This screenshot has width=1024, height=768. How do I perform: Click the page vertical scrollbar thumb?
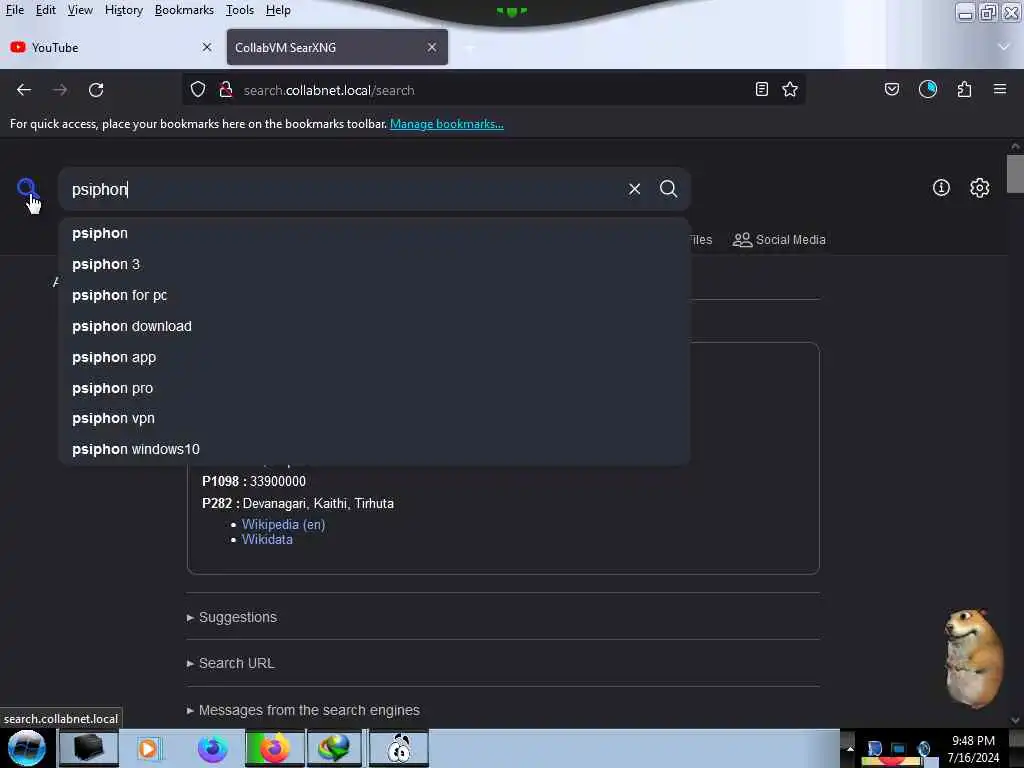(x=1015, y=174)
